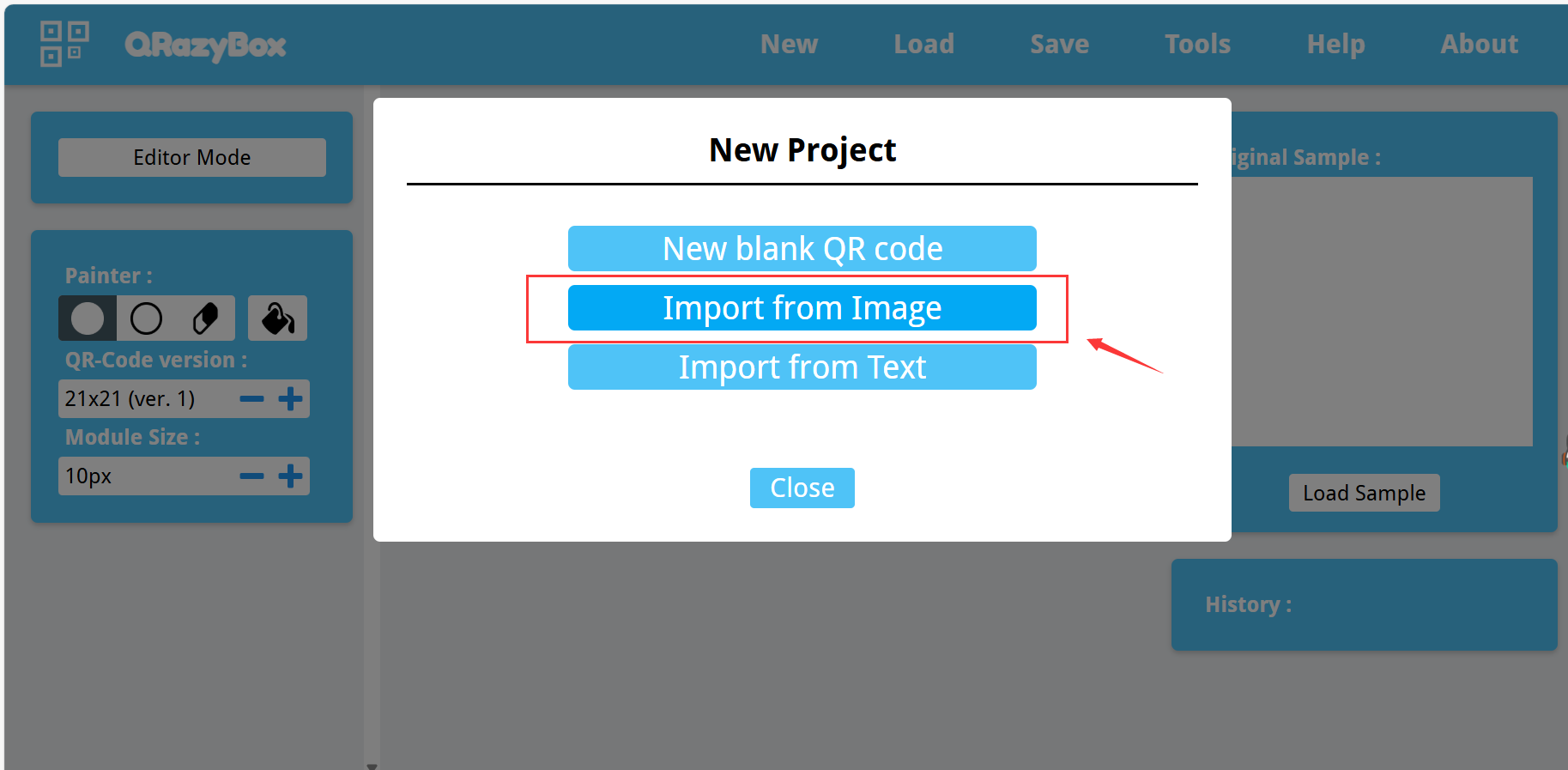Decrease module size with minus icon
The width and height of the screenshot is (1568, 770).
251,476
